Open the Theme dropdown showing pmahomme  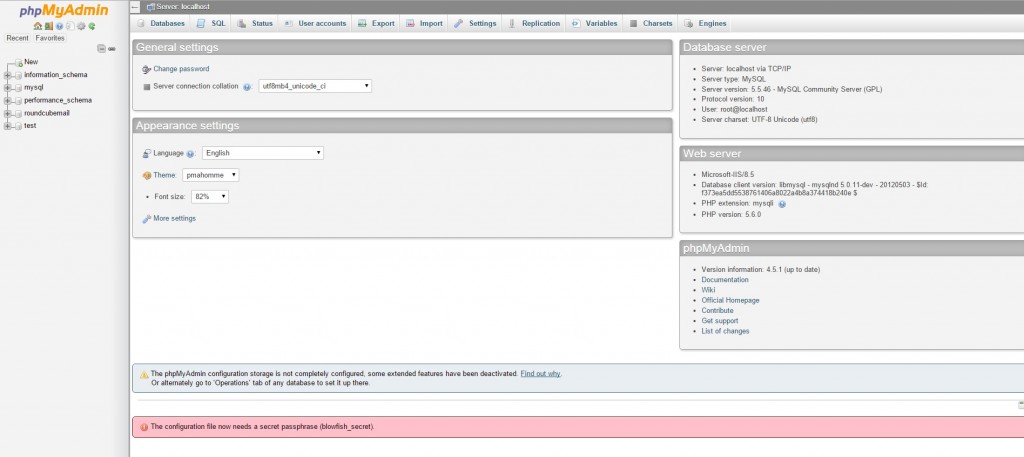210,175
